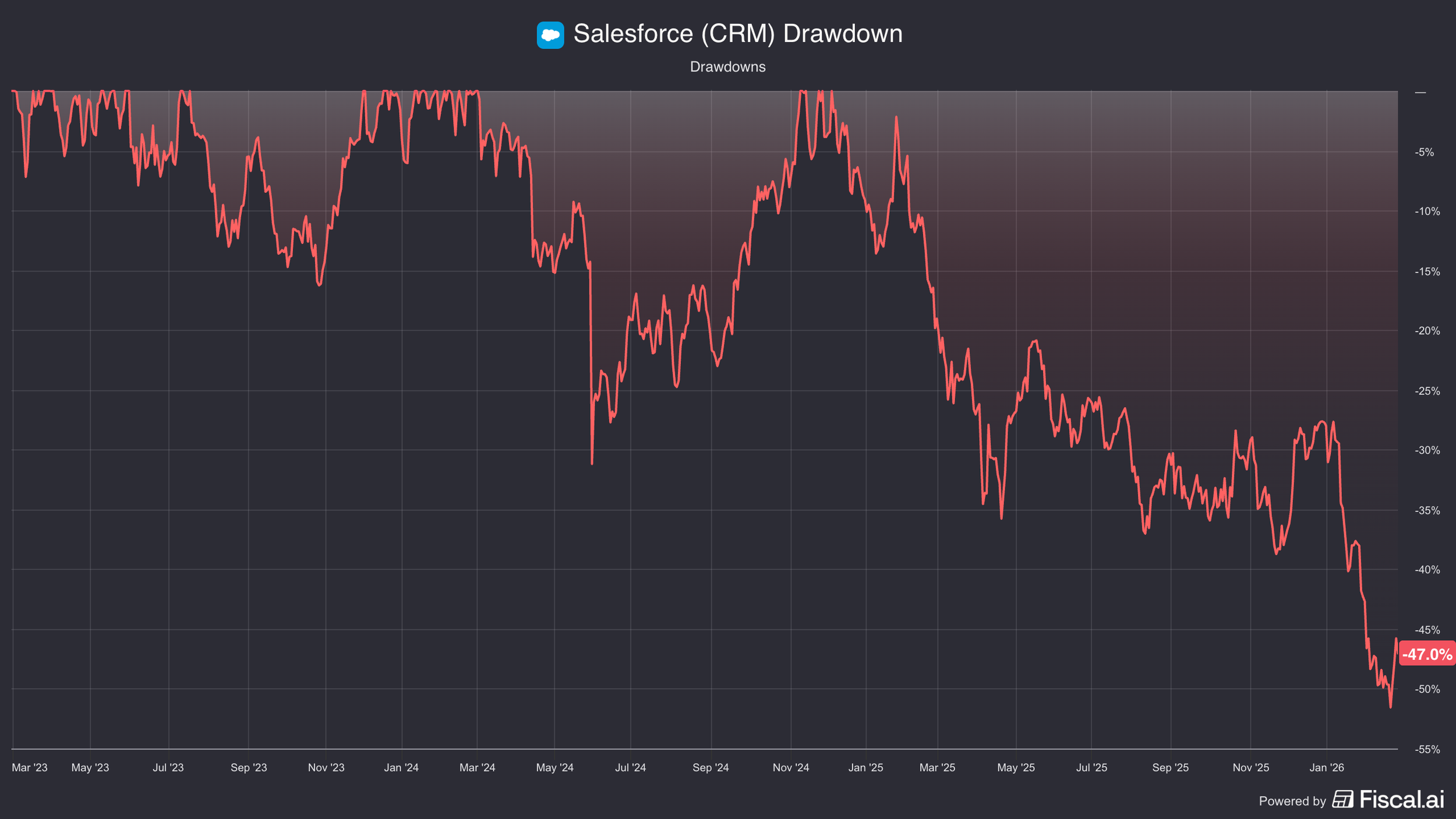Click the Drawdowns subtitle label
1456x819 pixels.
click(x=727, y=67)
